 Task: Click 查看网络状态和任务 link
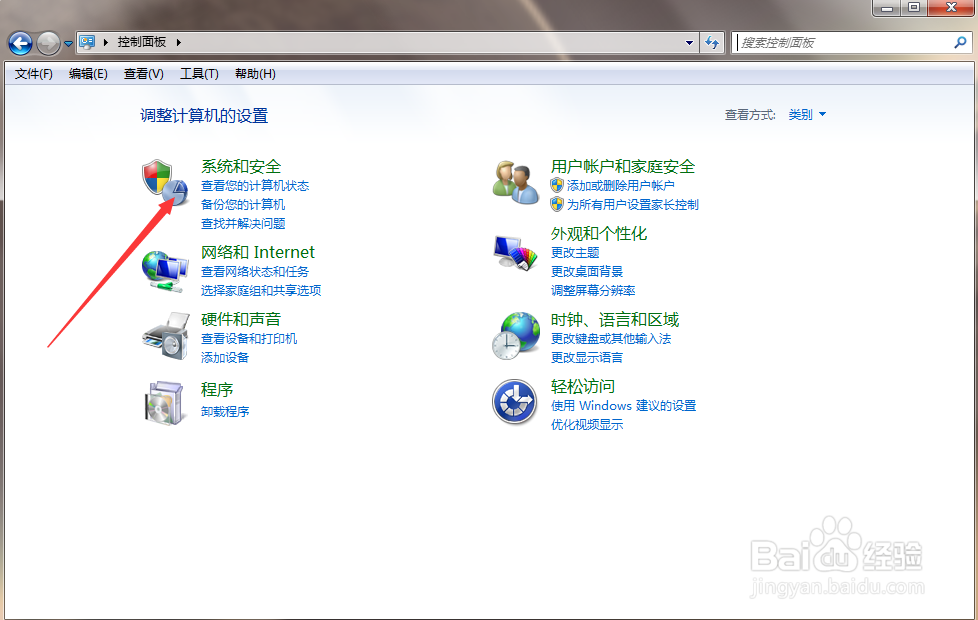(x=254, y=271)
